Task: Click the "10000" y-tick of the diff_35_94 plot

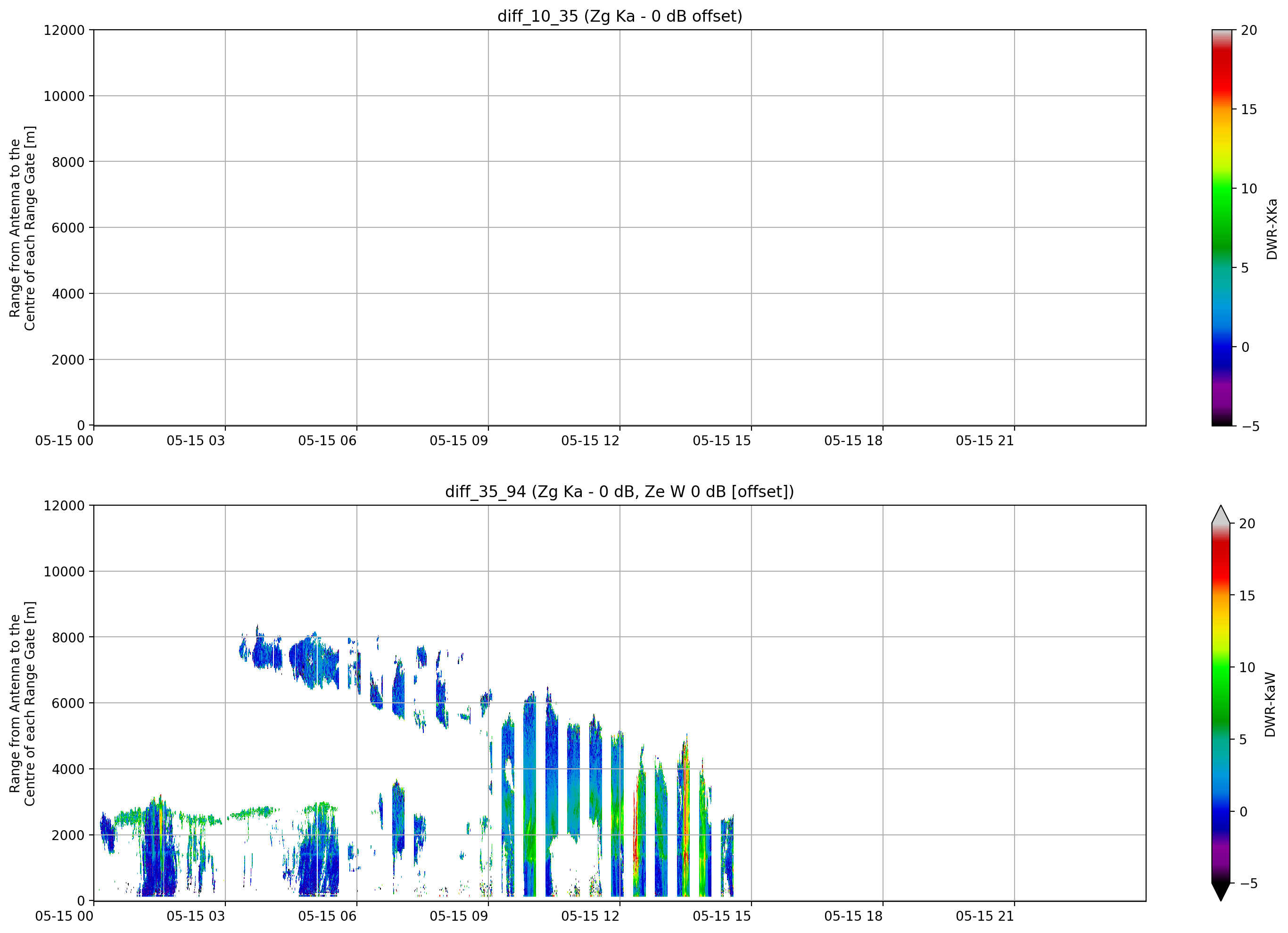Action: click(64, 572)
